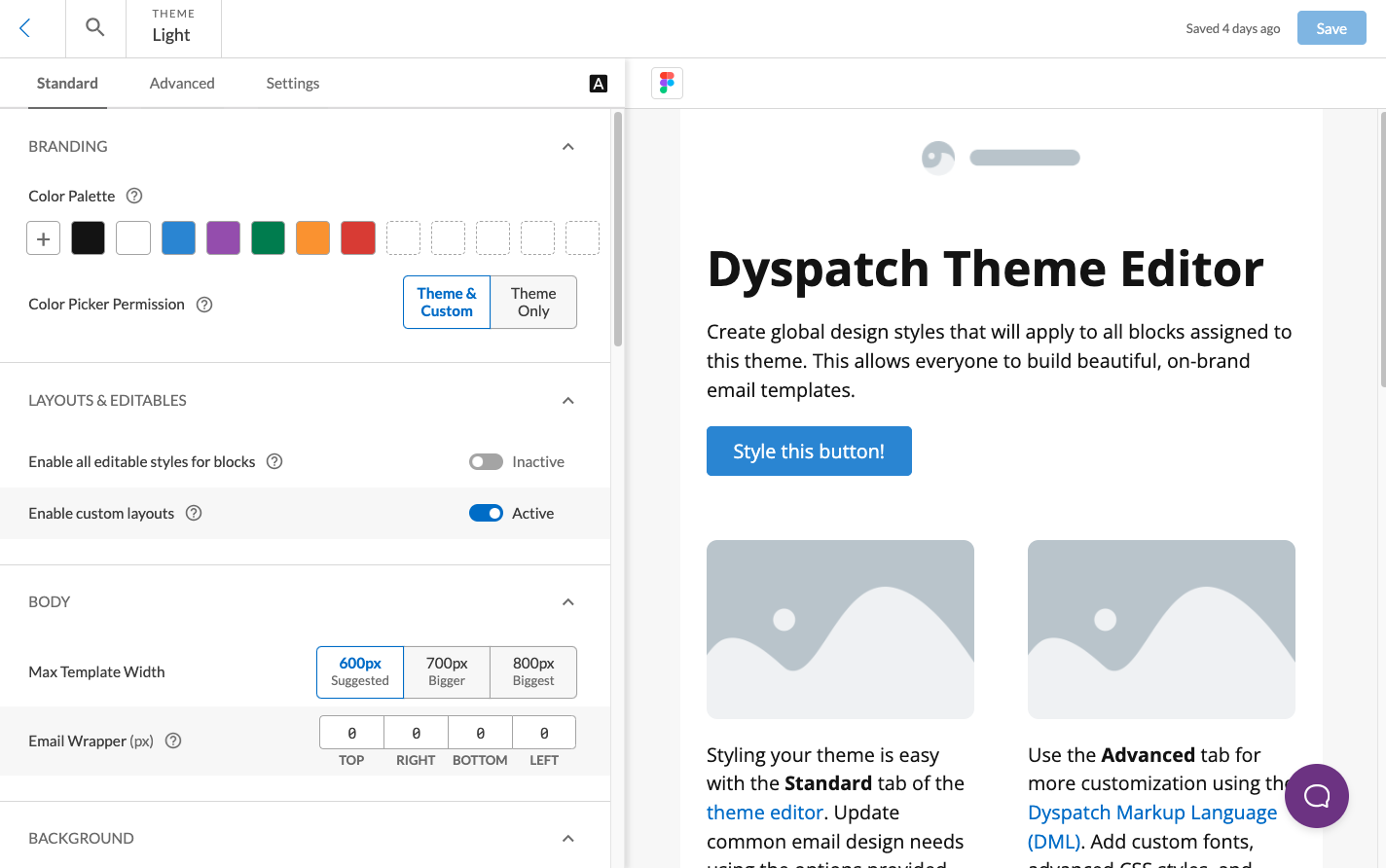Viewport: 1386px width, 868px height.
Task: Click the left panel scrollbar
Action: (618, 230)
